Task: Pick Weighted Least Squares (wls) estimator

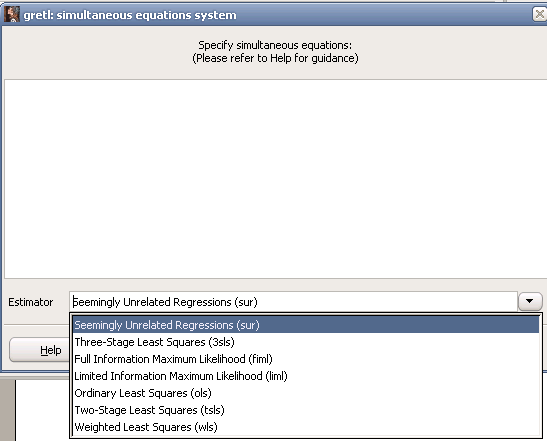Action: click(306, 427)
